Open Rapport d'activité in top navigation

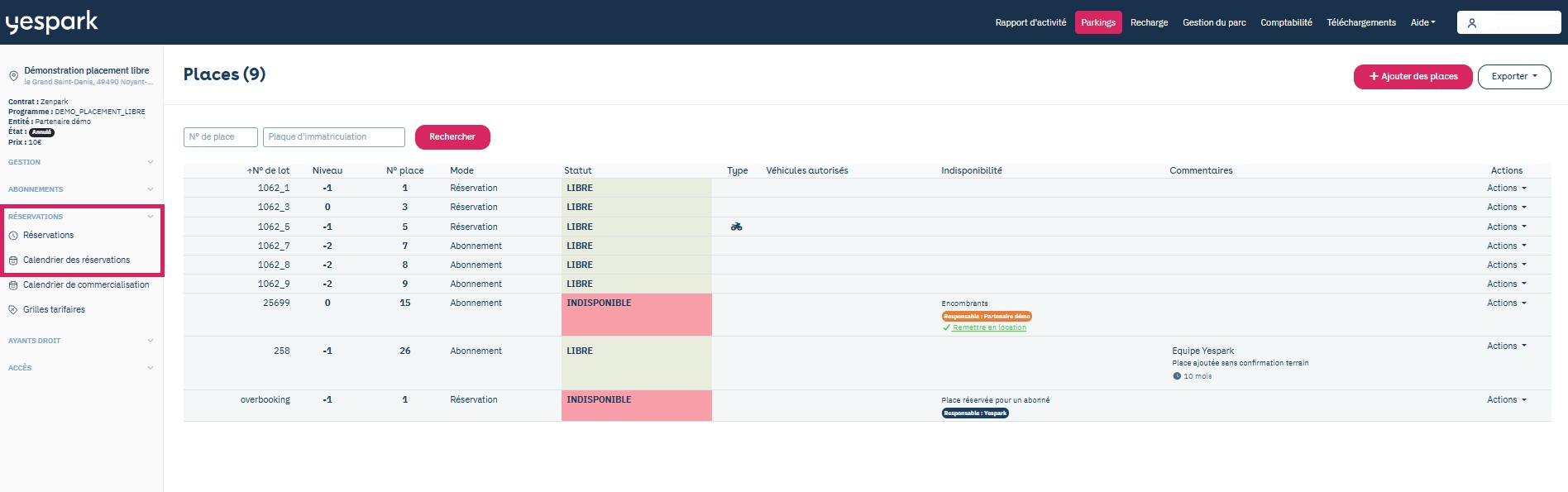pos(1030,22)
